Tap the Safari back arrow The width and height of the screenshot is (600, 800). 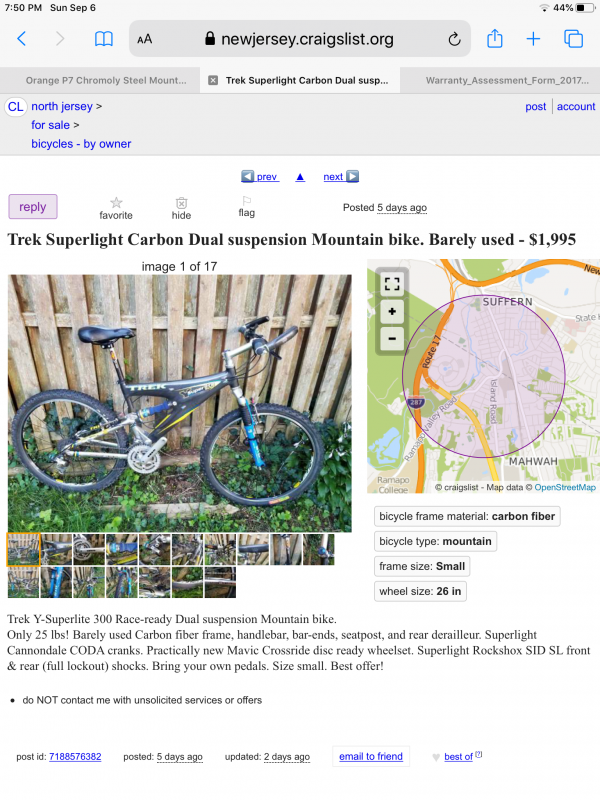pyautogui.click(x=22, y=39)
